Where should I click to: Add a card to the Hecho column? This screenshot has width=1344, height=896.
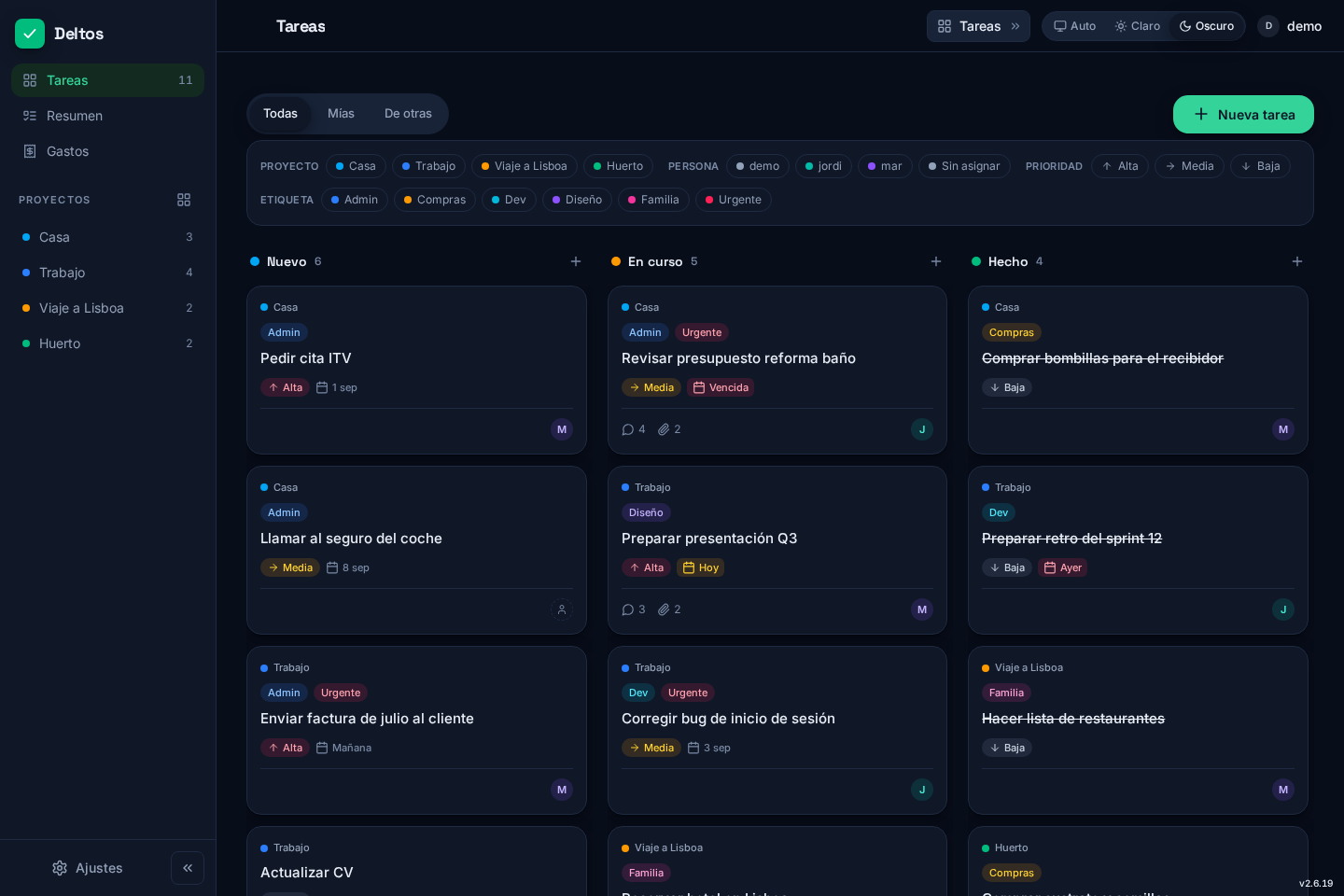(1297, 261)
